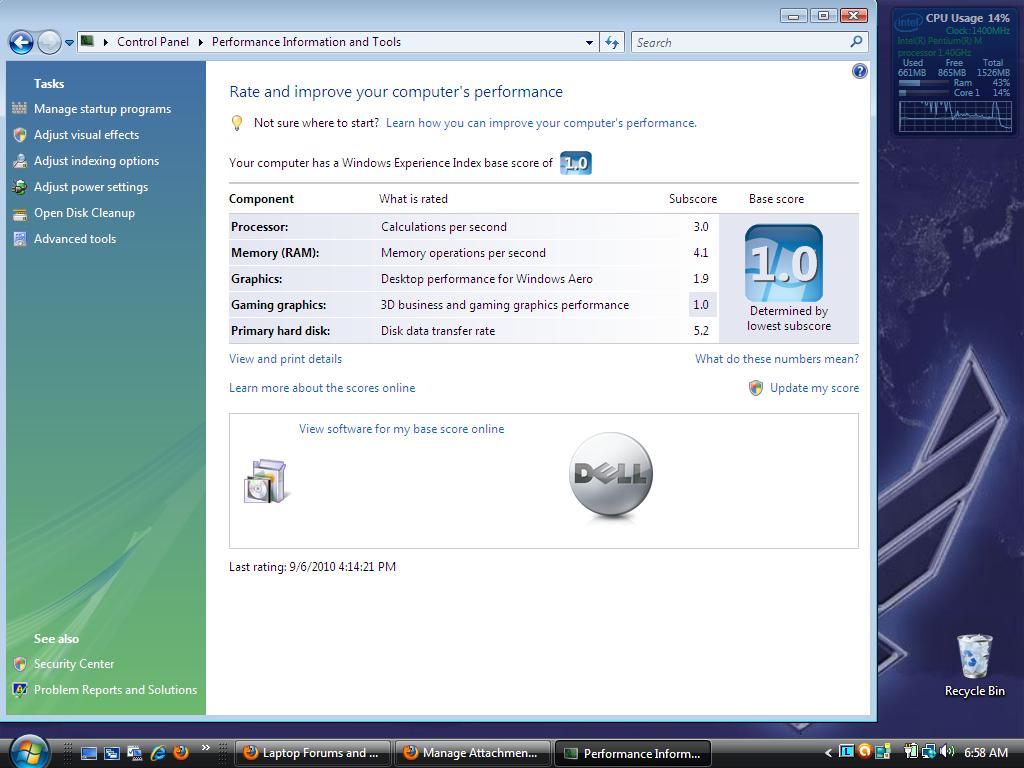The height and width of the screenshot is (768, 1024).
Task: Expand Quick Launch overflow chevron
Action: [x=206, y=747]
